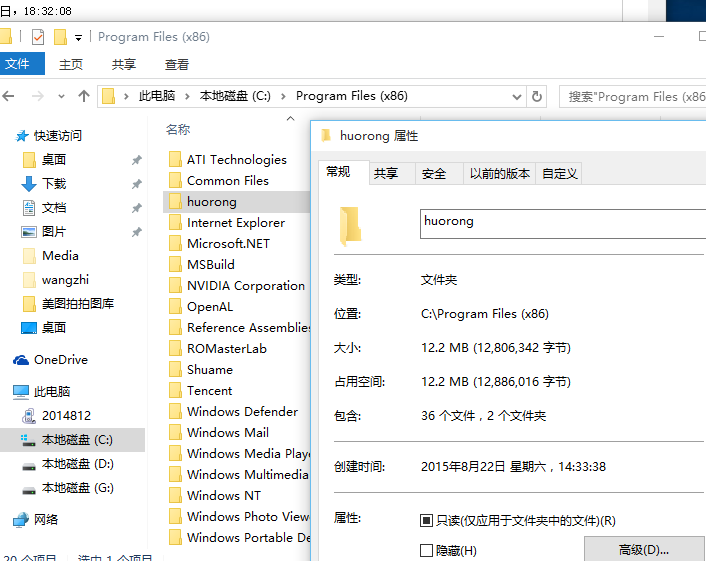Open the 2014812 phone device
This screenshot has width=706, height=561.
(x=66, y=415)
